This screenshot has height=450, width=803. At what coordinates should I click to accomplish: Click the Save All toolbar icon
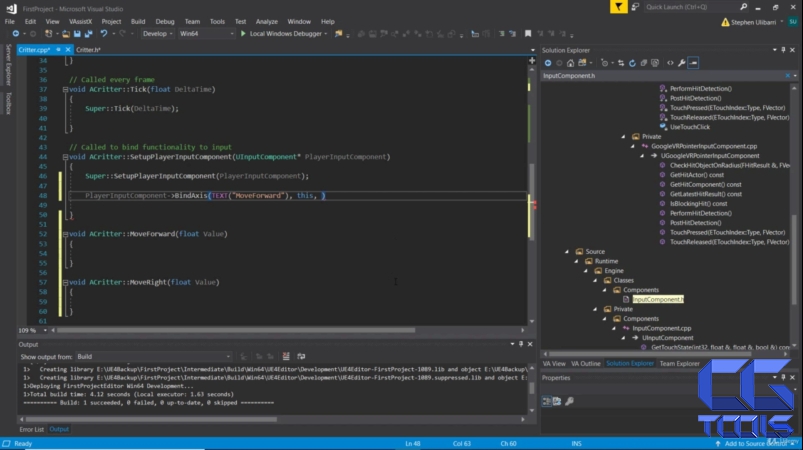tap(88, 34)
